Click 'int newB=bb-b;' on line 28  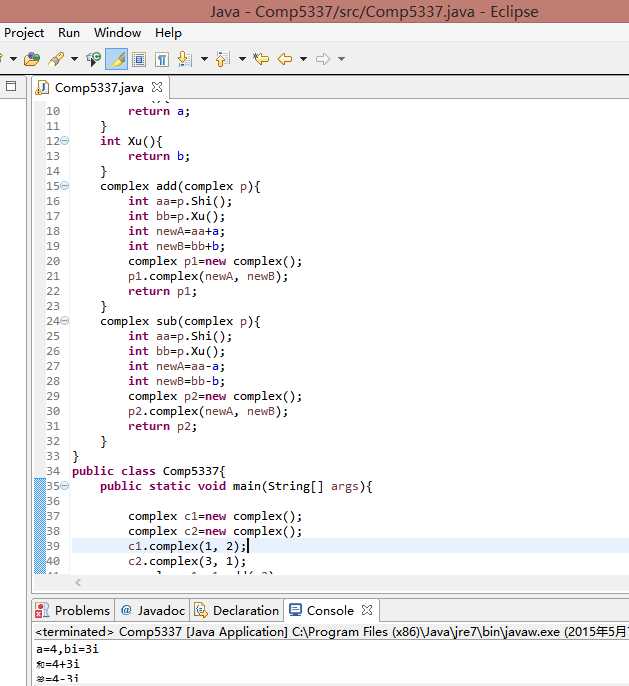(x=176, y=381)
